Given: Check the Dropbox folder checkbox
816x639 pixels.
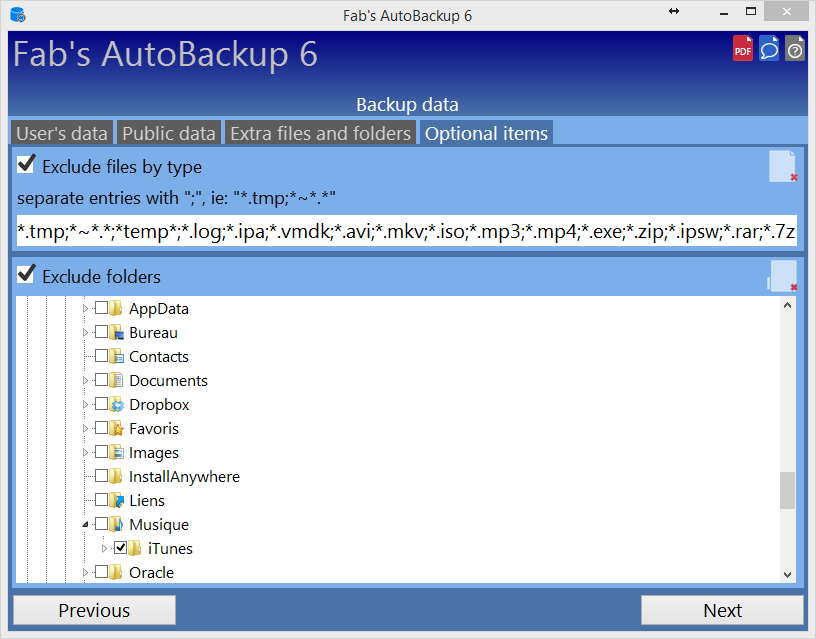Looking at the screenshot, I should [101, 403].
